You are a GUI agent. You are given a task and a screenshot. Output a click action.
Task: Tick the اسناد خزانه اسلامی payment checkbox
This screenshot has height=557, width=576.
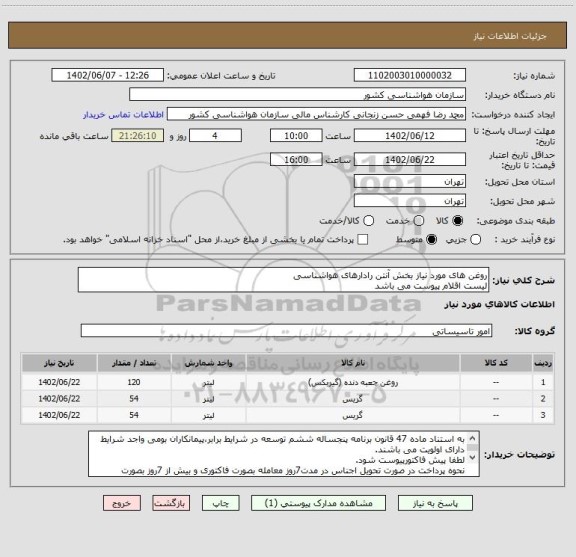363,240
